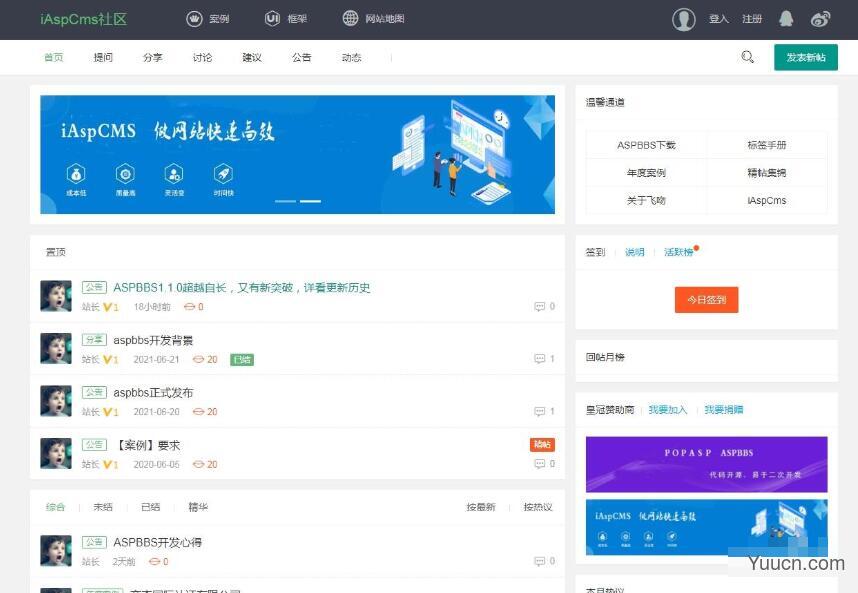Click the Weibo login icon
The height and width of the screenshot is (593, 858).
coord(820,19)
